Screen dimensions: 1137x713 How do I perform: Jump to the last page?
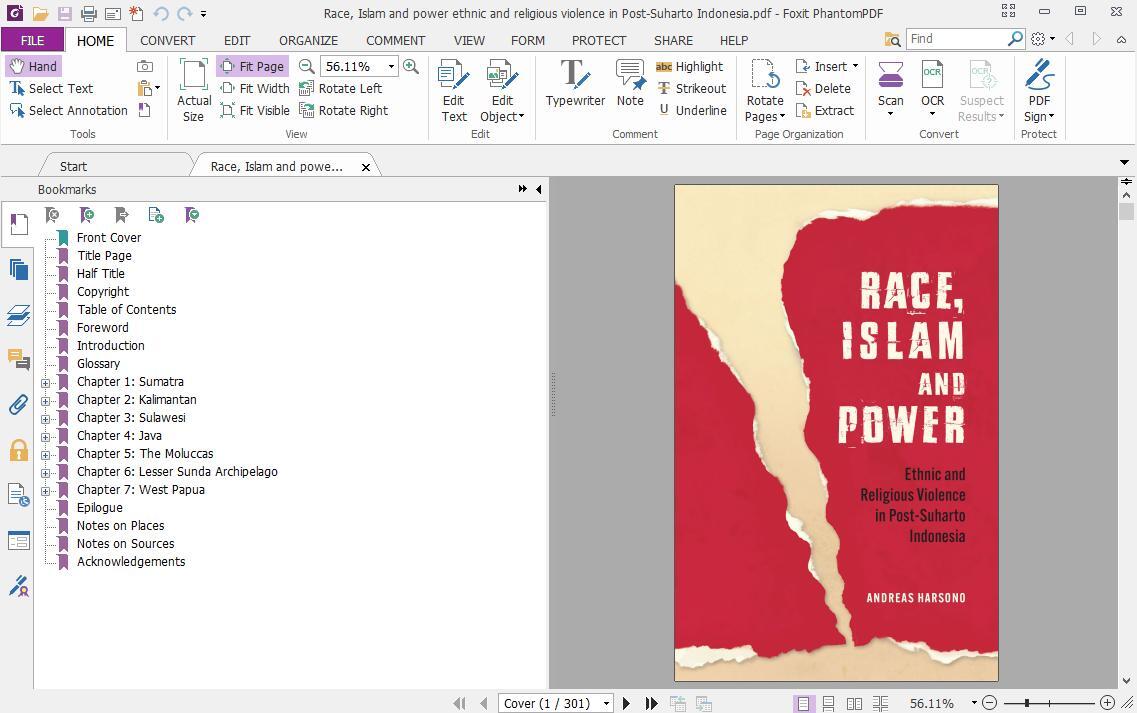click(x=651, y=703)
